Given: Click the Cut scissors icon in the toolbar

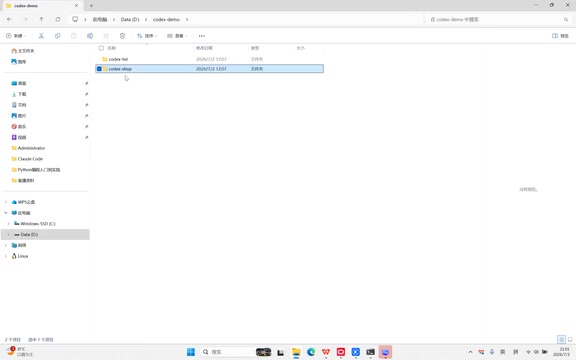Looking at the screenshot, I should tap(41, 36).
